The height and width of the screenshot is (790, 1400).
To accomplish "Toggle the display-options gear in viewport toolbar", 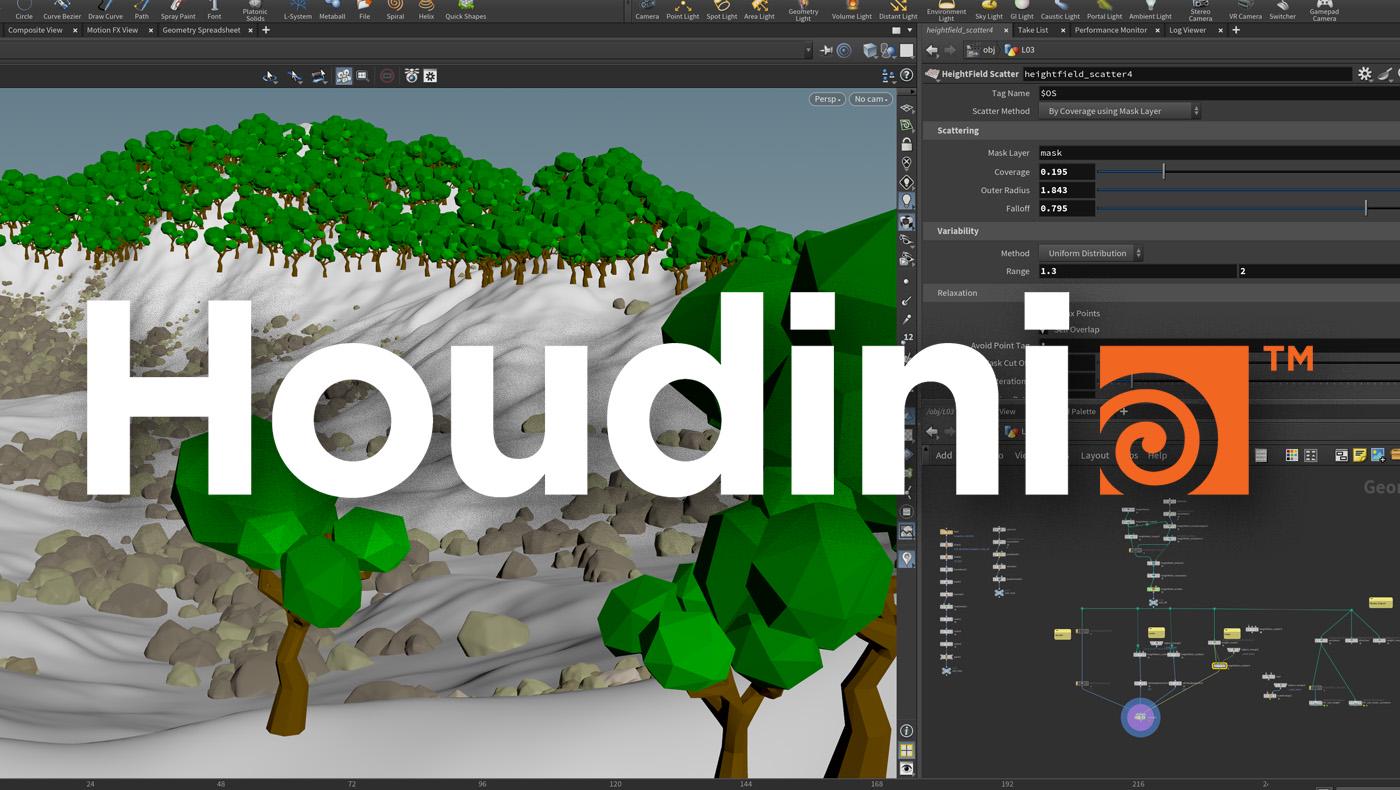I will pyautogui.click(x=430, y=75).
